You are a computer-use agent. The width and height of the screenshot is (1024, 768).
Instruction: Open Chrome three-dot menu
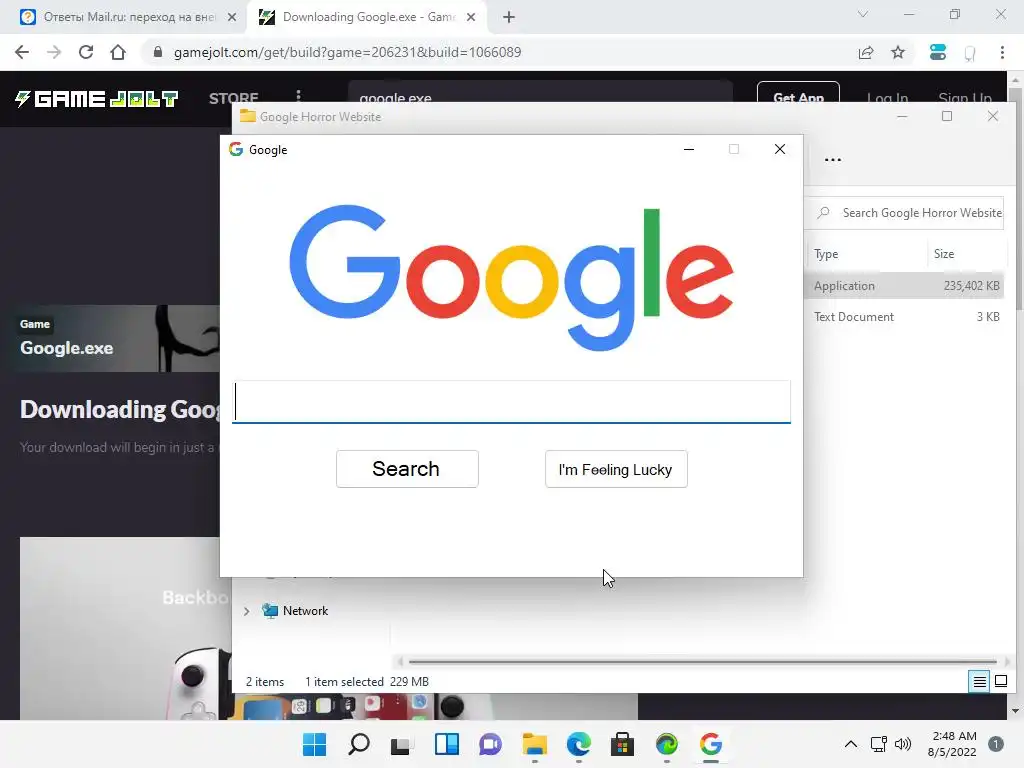coord(1002,52)
